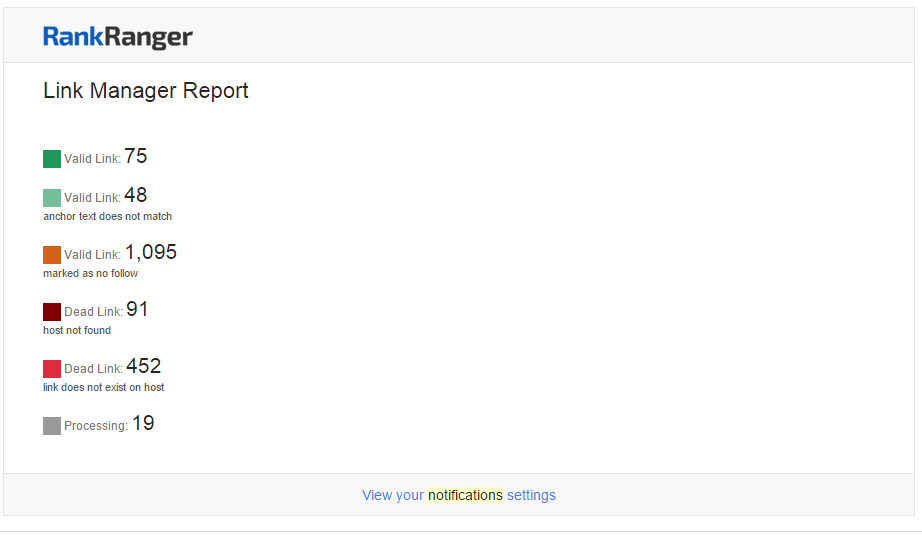Open the notifications settings link

click(x=458, y=495)
